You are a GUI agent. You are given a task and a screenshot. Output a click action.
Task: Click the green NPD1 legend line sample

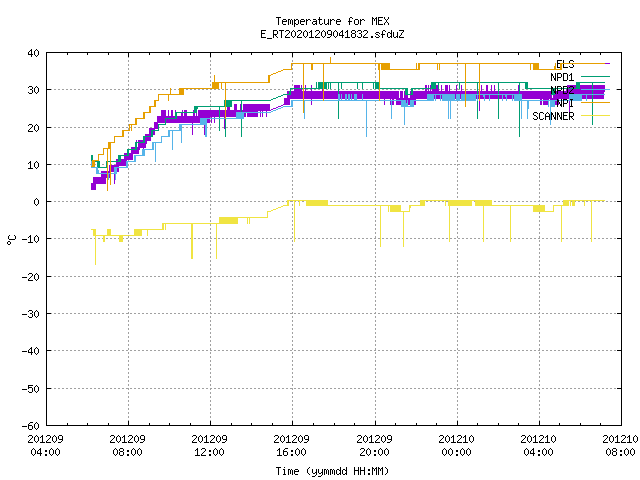pyautogui.click(x=595, y=76)
